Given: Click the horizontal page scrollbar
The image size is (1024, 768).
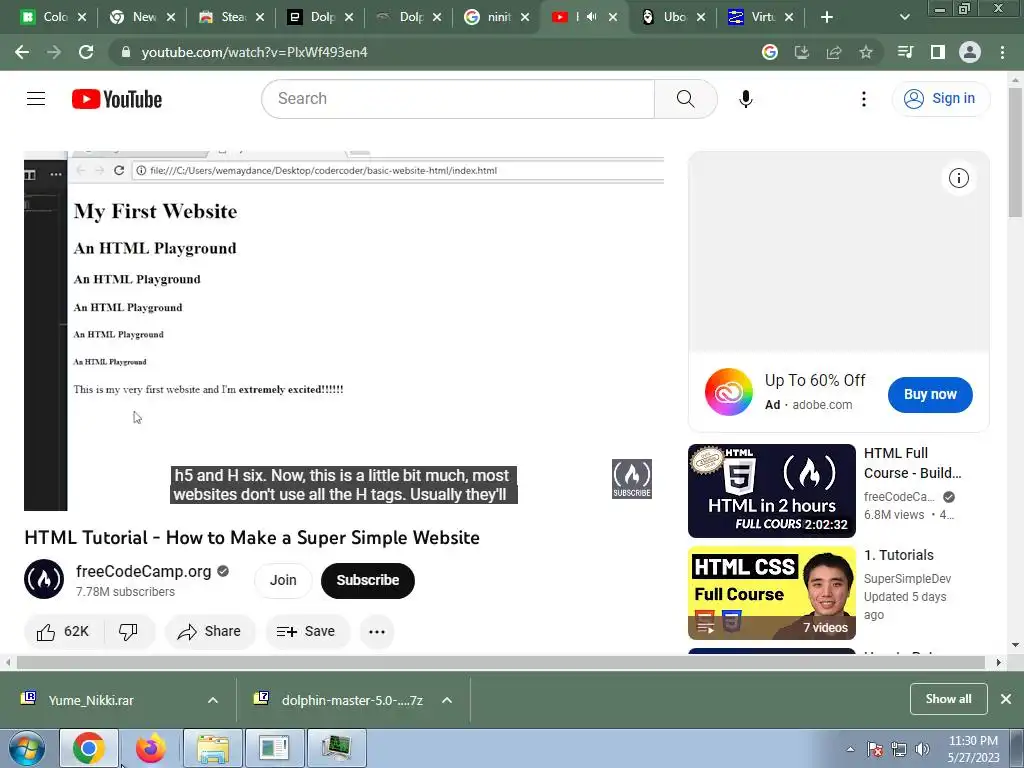Looking at the screenshot, I should (x=500, y=662).
